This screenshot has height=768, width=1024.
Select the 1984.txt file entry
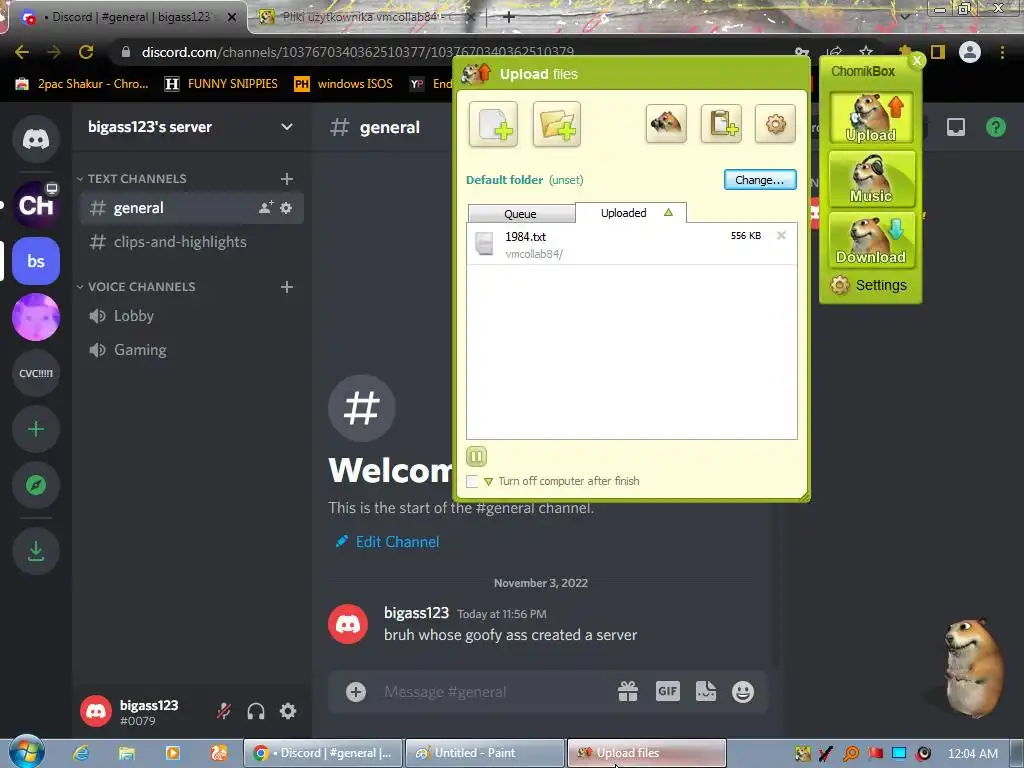click(632, 244)
